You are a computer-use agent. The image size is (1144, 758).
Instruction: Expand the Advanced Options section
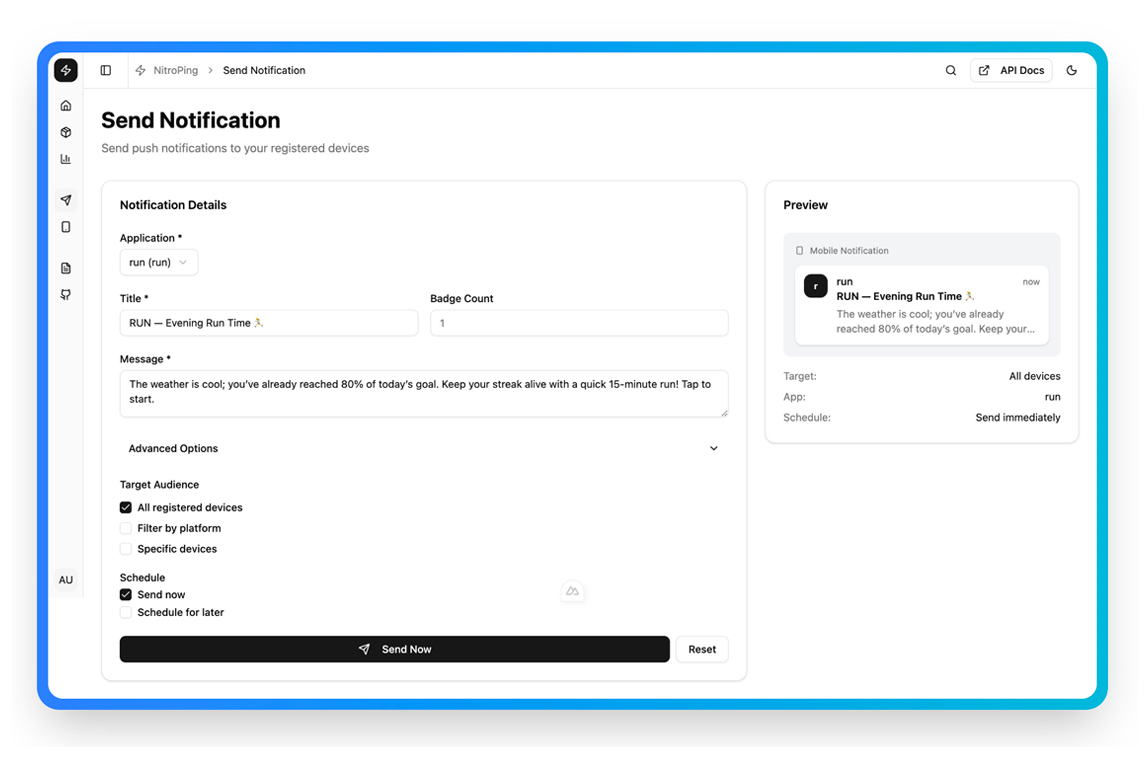coord(424,449)
